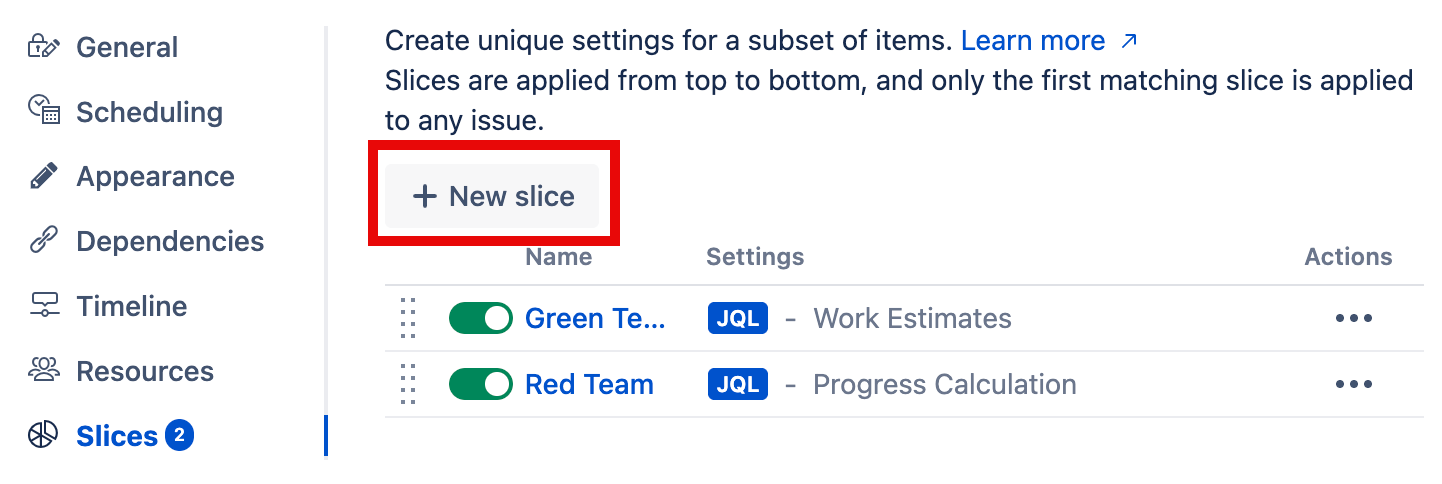Click the Appearance pencil icon
The height and width of the screenshot is (484, 1442).
tap(44, 177)
